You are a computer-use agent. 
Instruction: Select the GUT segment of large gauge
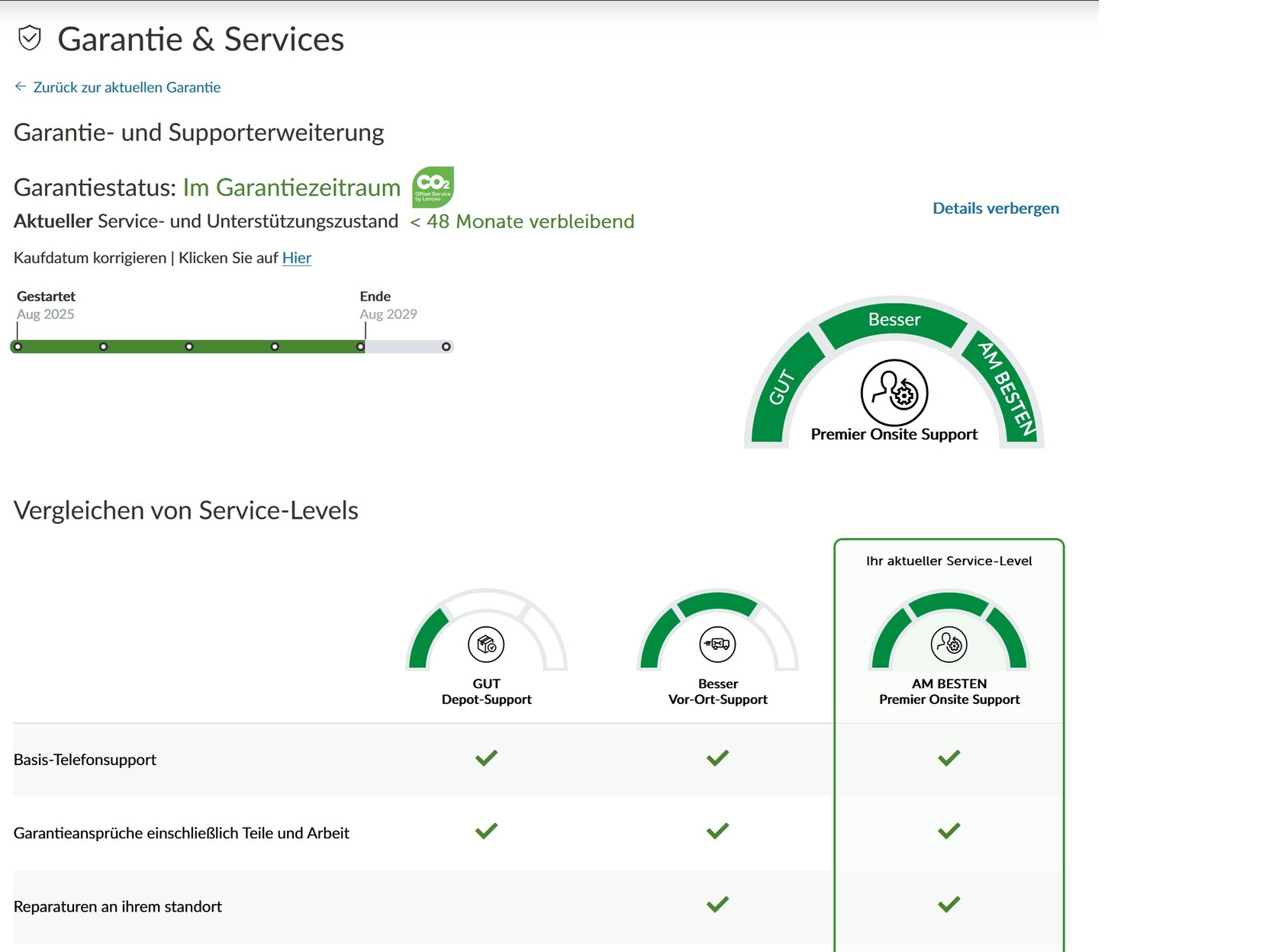pos(783,387)
